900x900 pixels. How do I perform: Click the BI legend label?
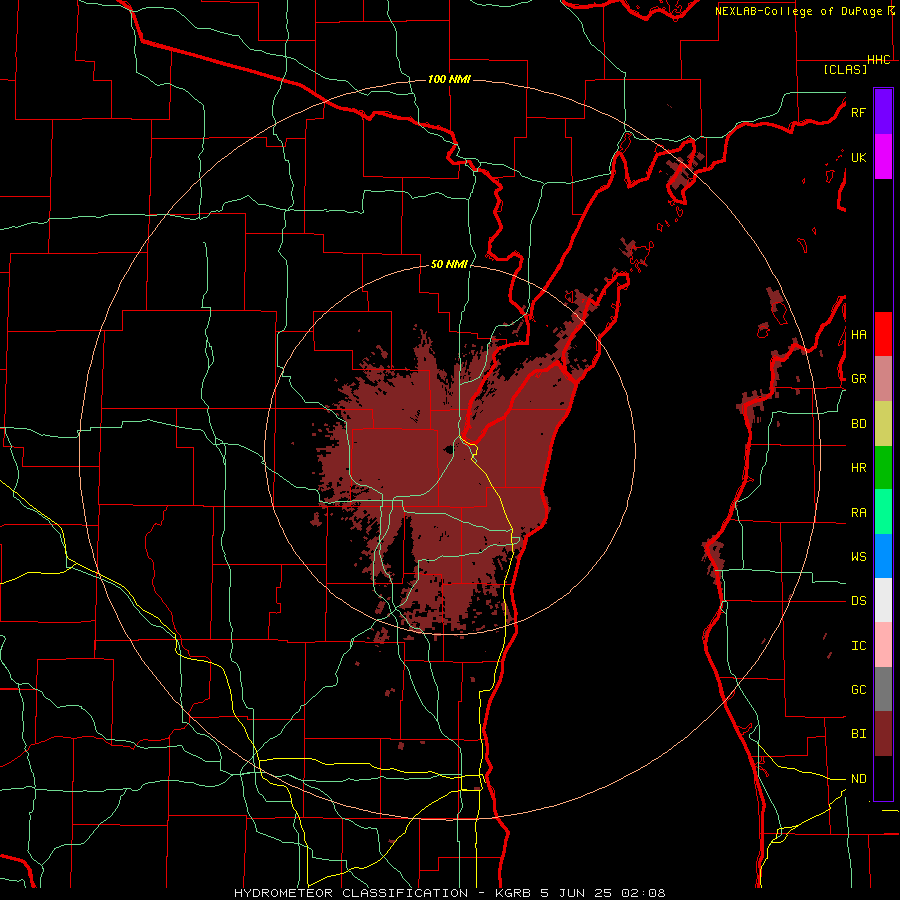coord(858,734)
